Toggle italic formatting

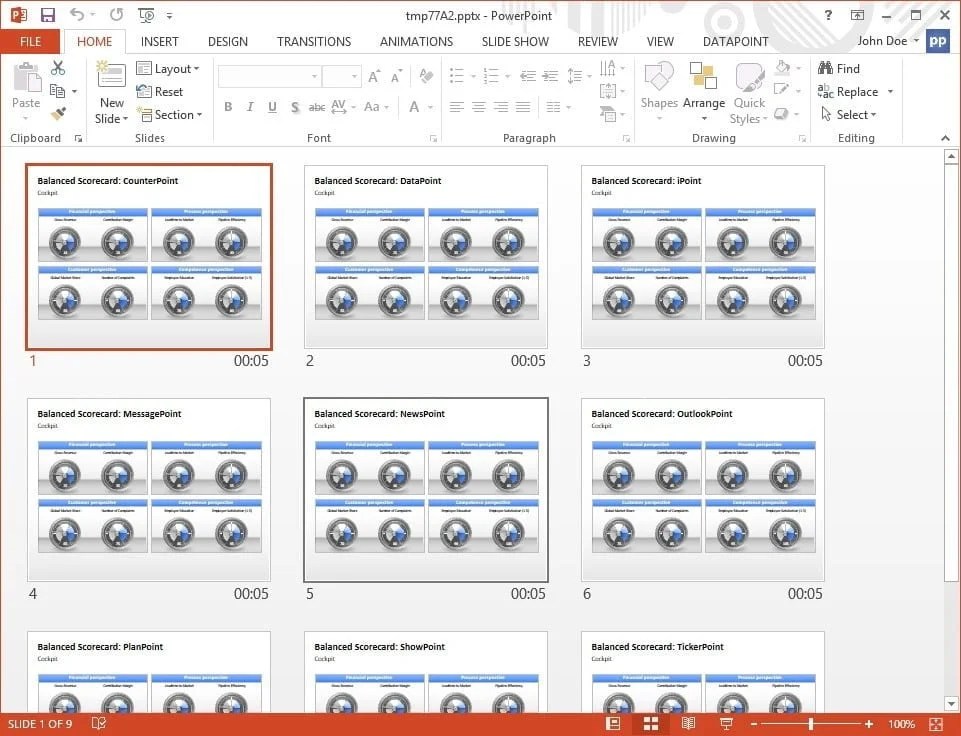[x=250, y=106]
